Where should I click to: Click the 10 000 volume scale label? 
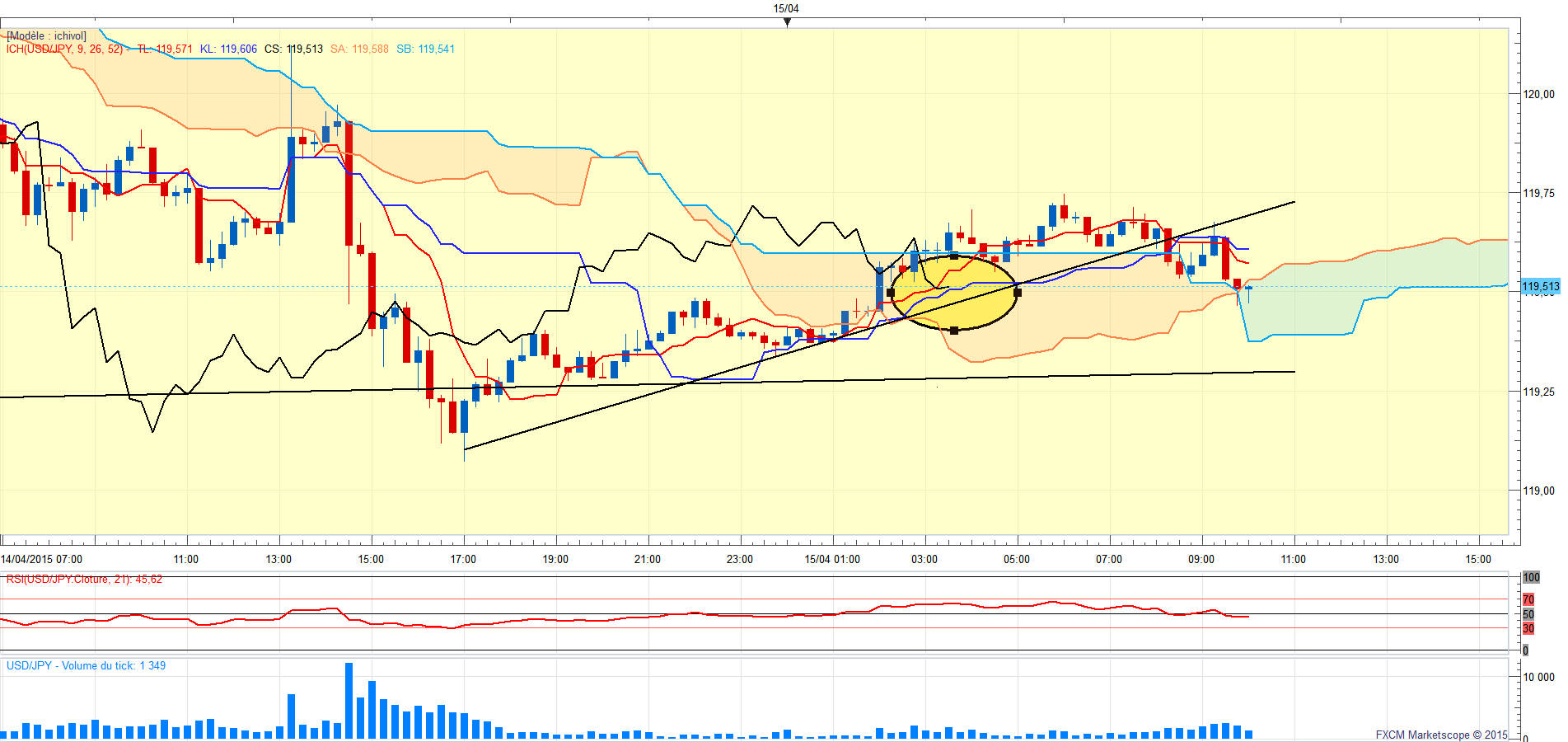(1538, 677)
